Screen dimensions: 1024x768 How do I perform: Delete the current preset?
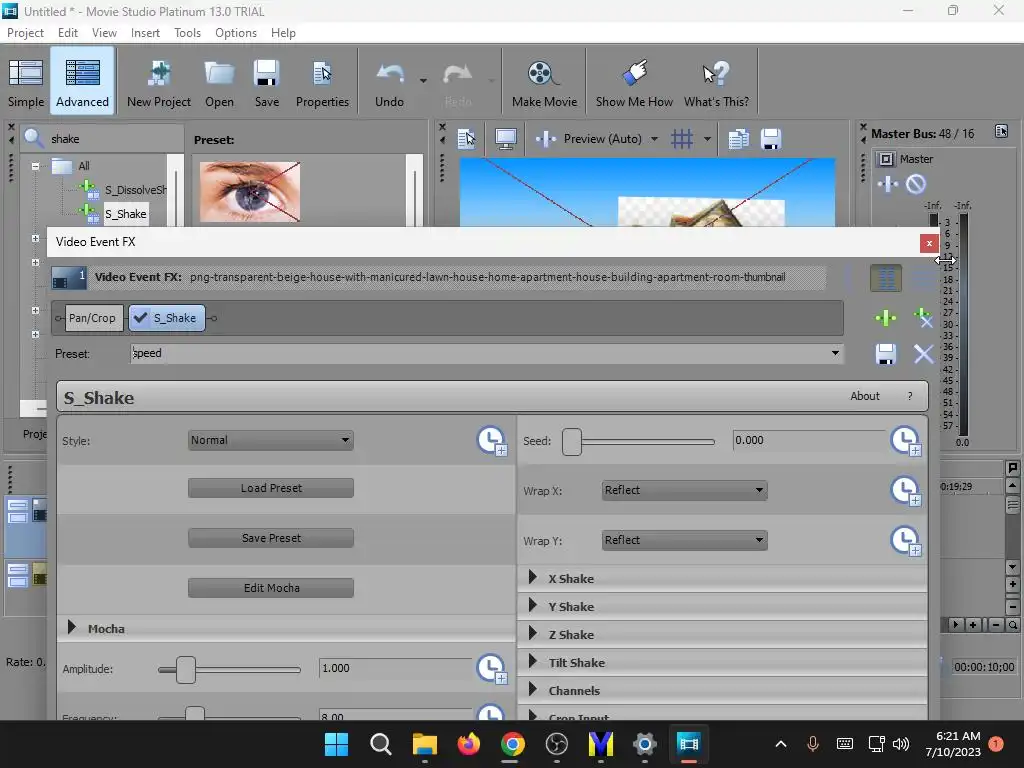tap(923, 354)
